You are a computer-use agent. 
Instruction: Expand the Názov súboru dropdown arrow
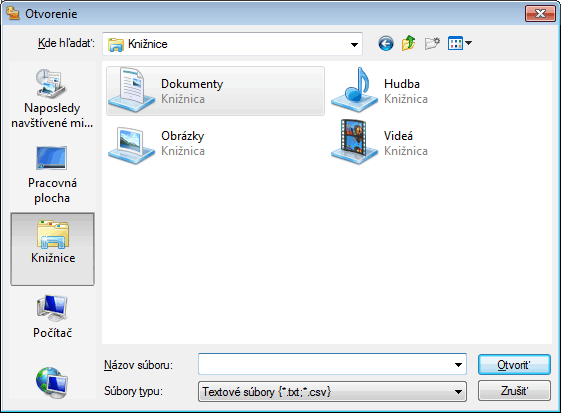click(x=458, y=365)
